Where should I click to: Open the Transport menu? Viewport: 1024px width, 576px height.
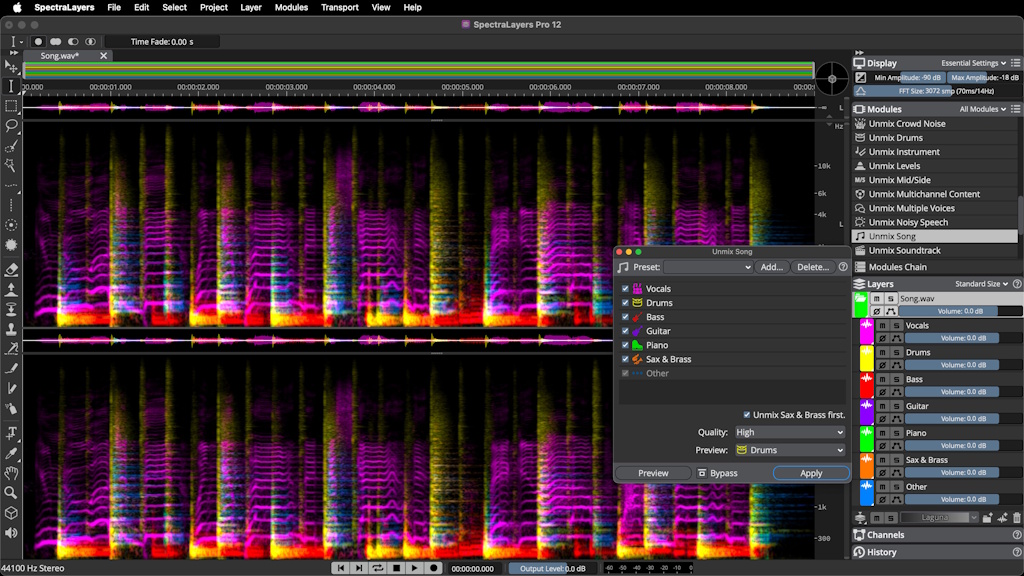340,7
